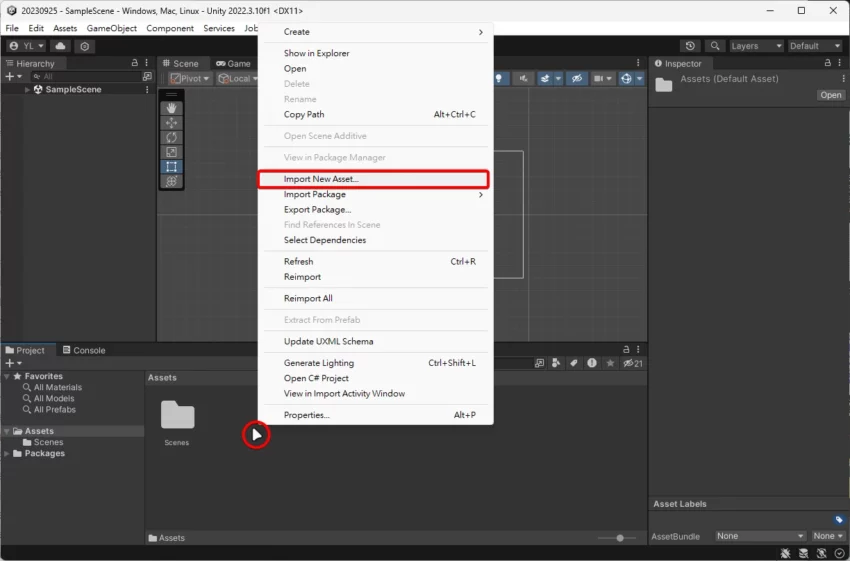This screenshot has width=850, height=561.
Task: Open cache server status icon
Action: click(803, 553)
